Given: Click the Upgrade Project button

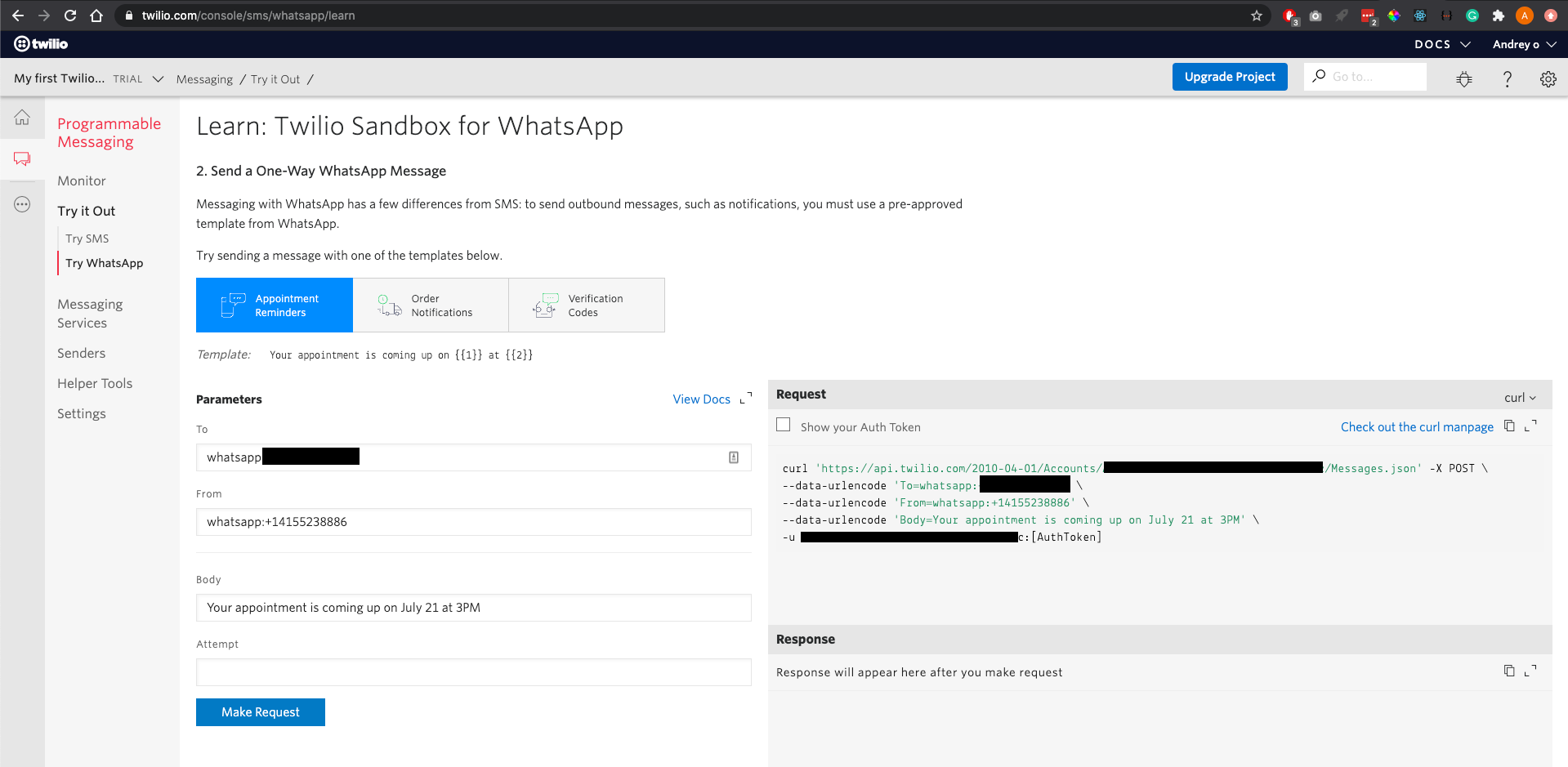Looking at the screenshot, I should [x=1230, y=77].
